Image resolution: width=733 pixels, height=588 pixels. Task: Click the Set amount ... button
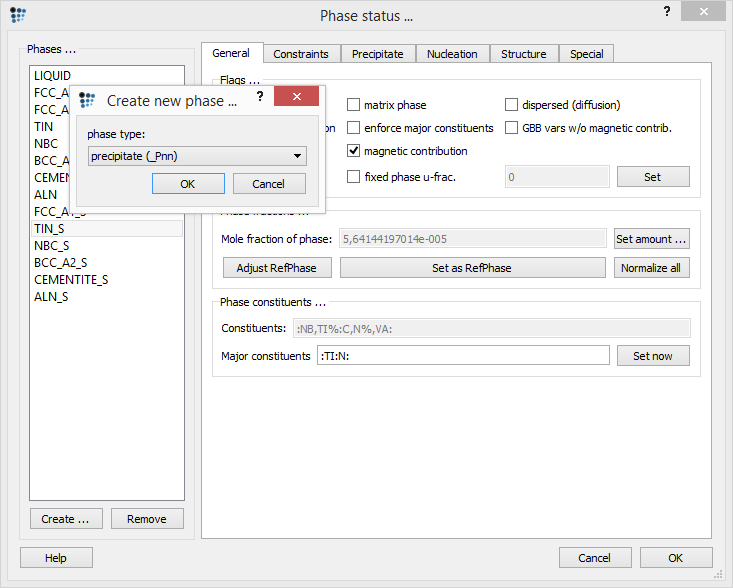coord(651,239)
